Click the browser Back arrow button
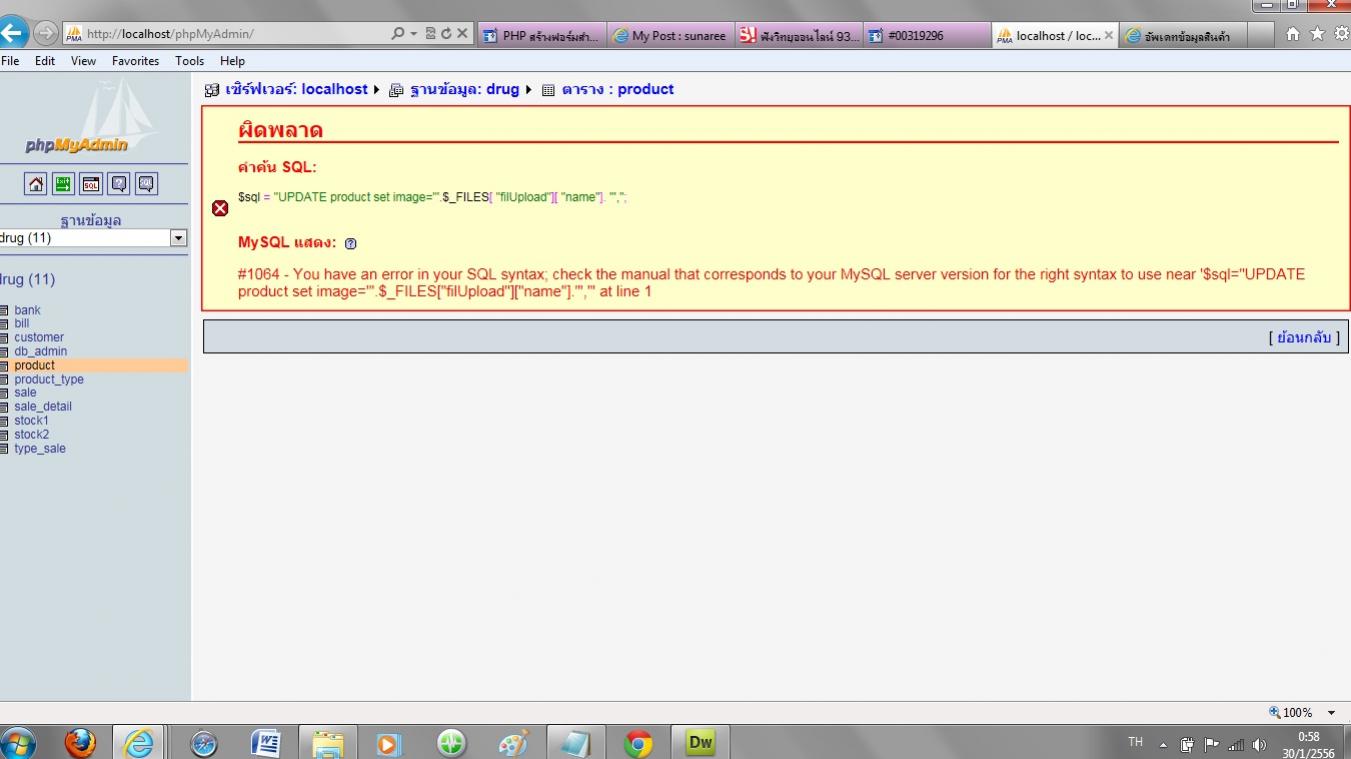This screenshot has width=1351, height=759. coord(13,33)
